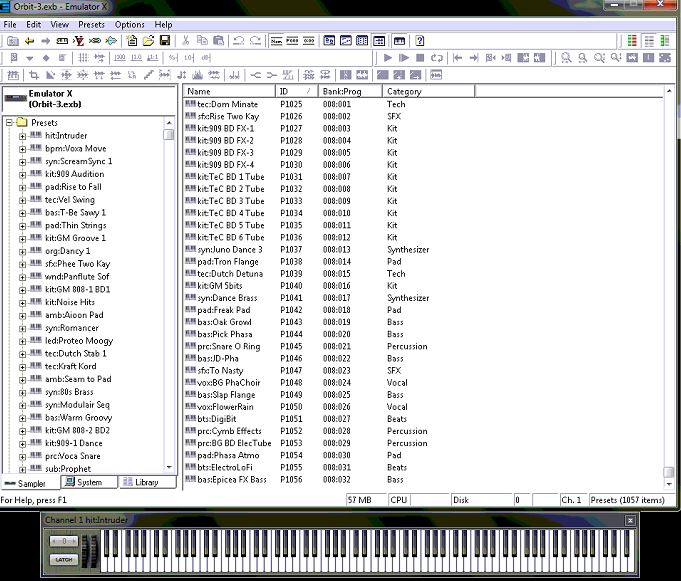
Task: Switch to the Sampler tab
Action: (x=30, y=483)
